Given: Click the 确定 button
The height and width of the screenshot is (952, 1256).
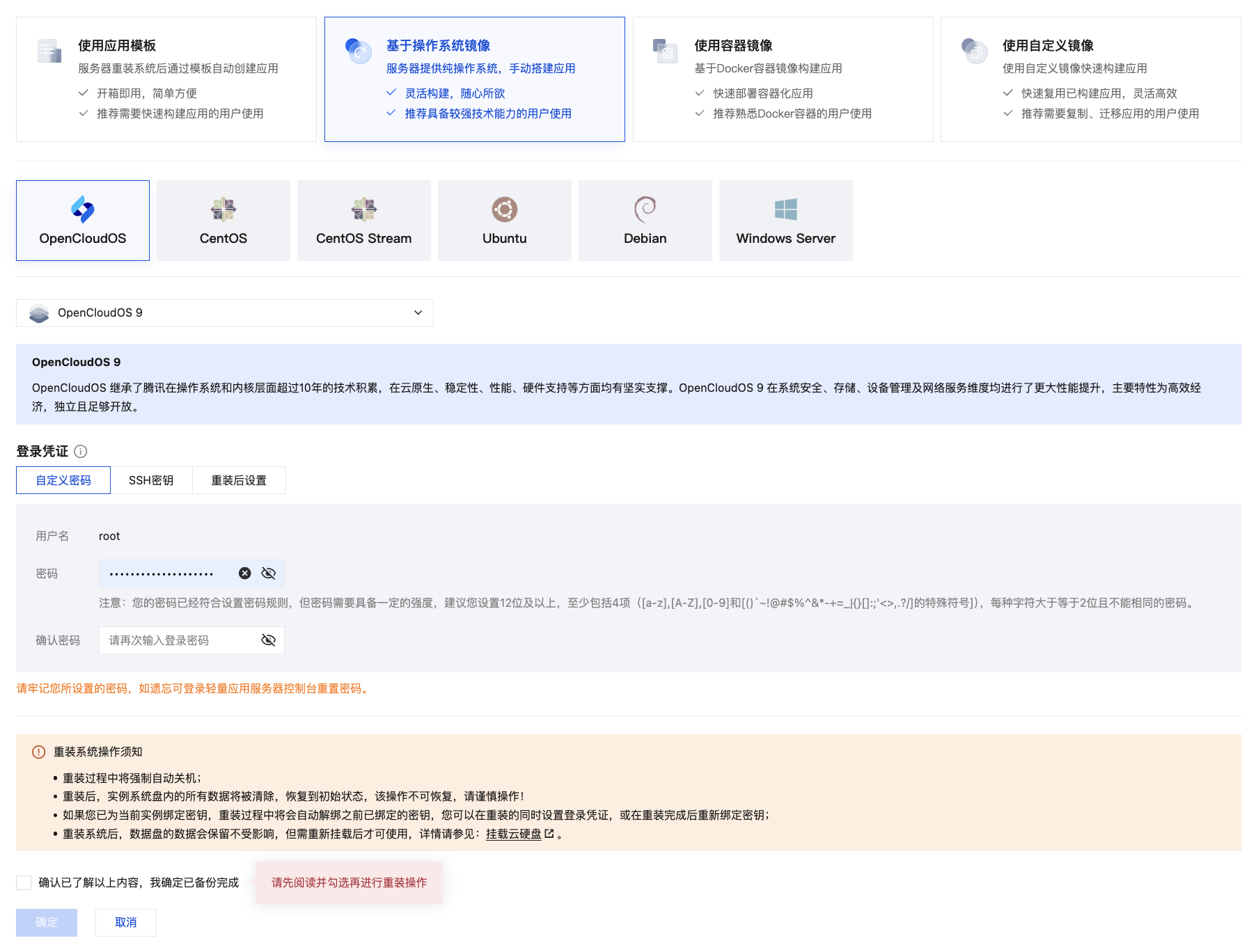Looking at the screenshot, I should pyautogui.click(x=47, y=923).
